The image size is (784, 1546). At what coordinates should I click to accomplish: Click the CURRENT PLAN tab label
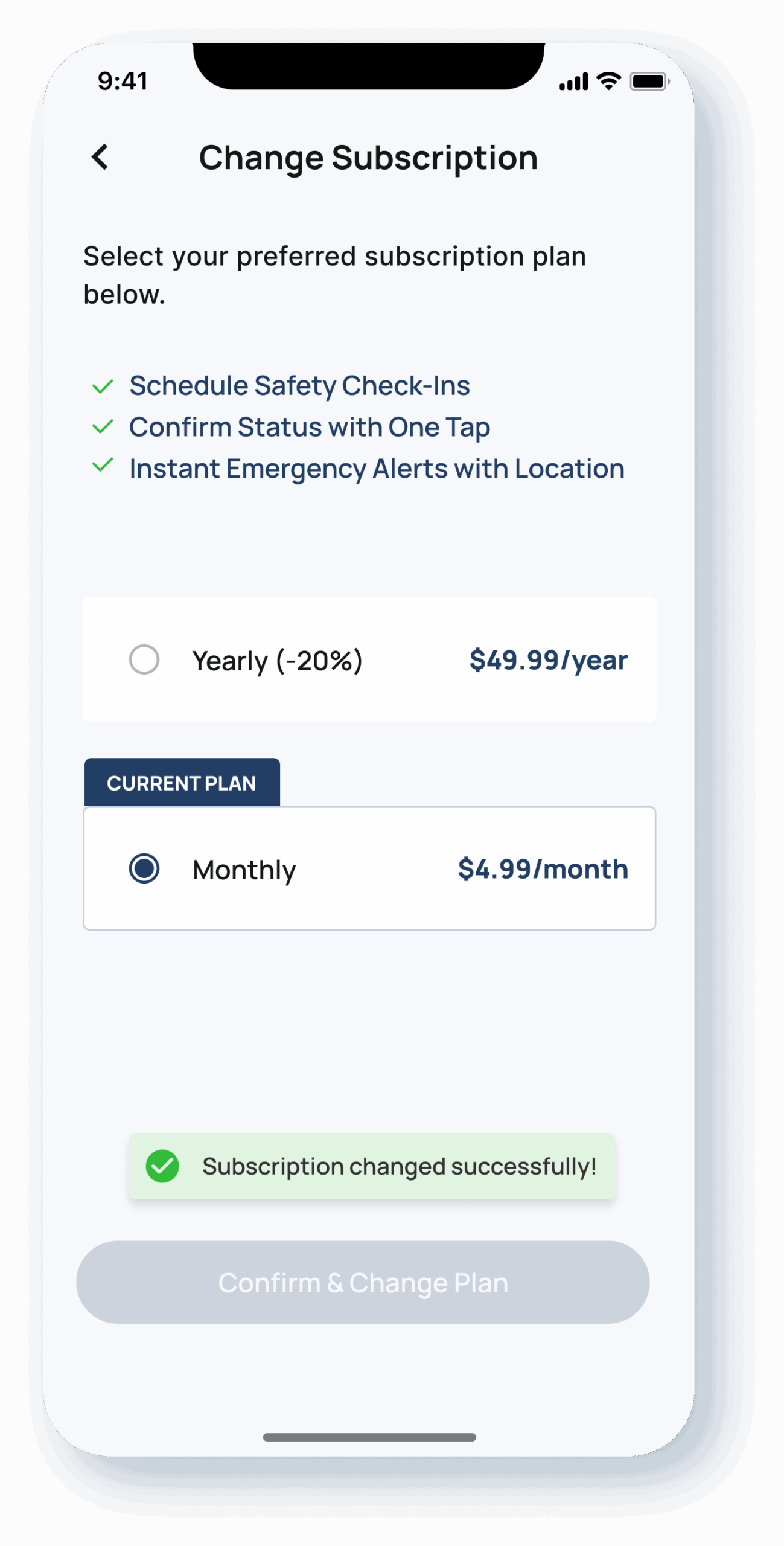[182, 783]
